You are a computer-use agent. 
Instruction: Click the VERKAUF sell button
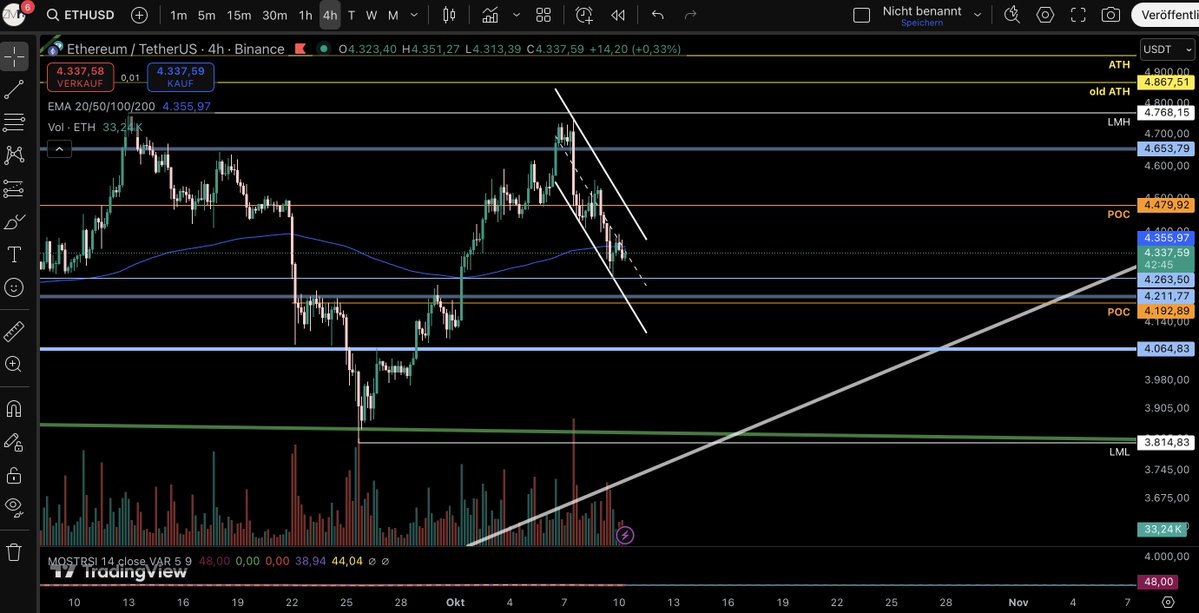(x=80, y=76)
